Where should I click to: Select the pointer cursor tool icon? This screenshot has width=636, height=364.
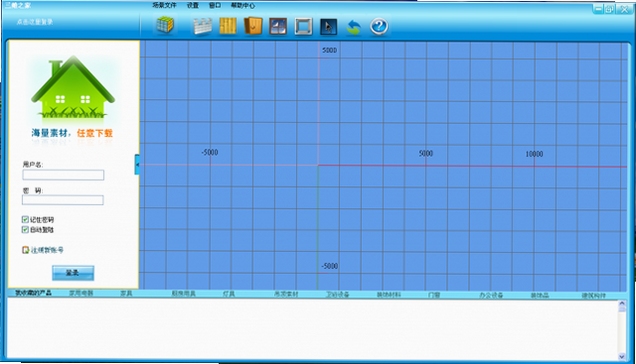pyautogui.click(x=328, y=27)
